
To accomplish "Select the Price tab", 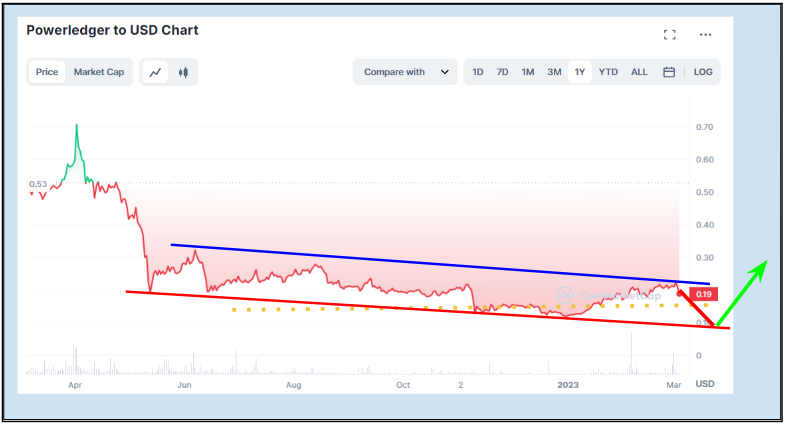I will (47, 72).
